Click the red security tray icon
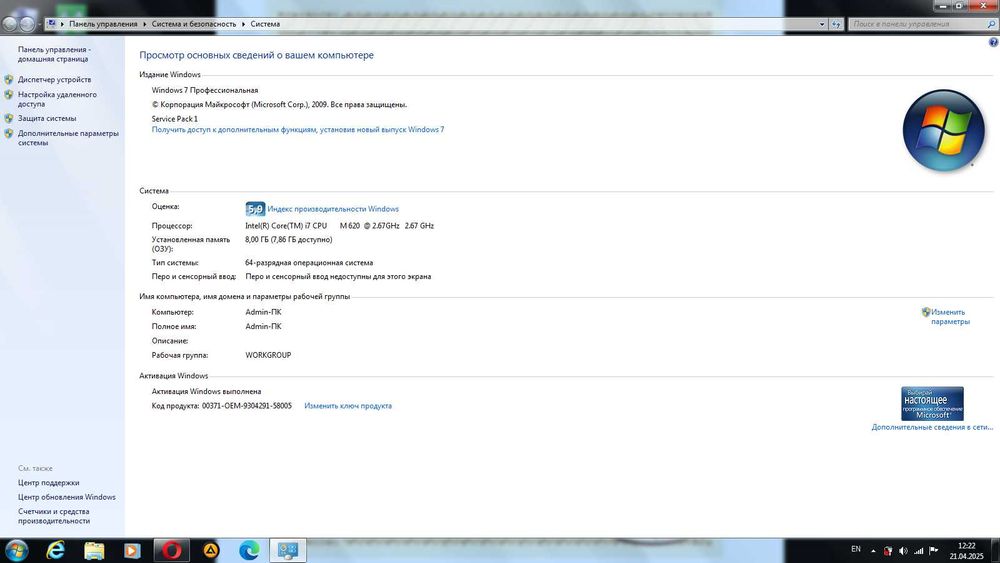 (x=888, y=551)
